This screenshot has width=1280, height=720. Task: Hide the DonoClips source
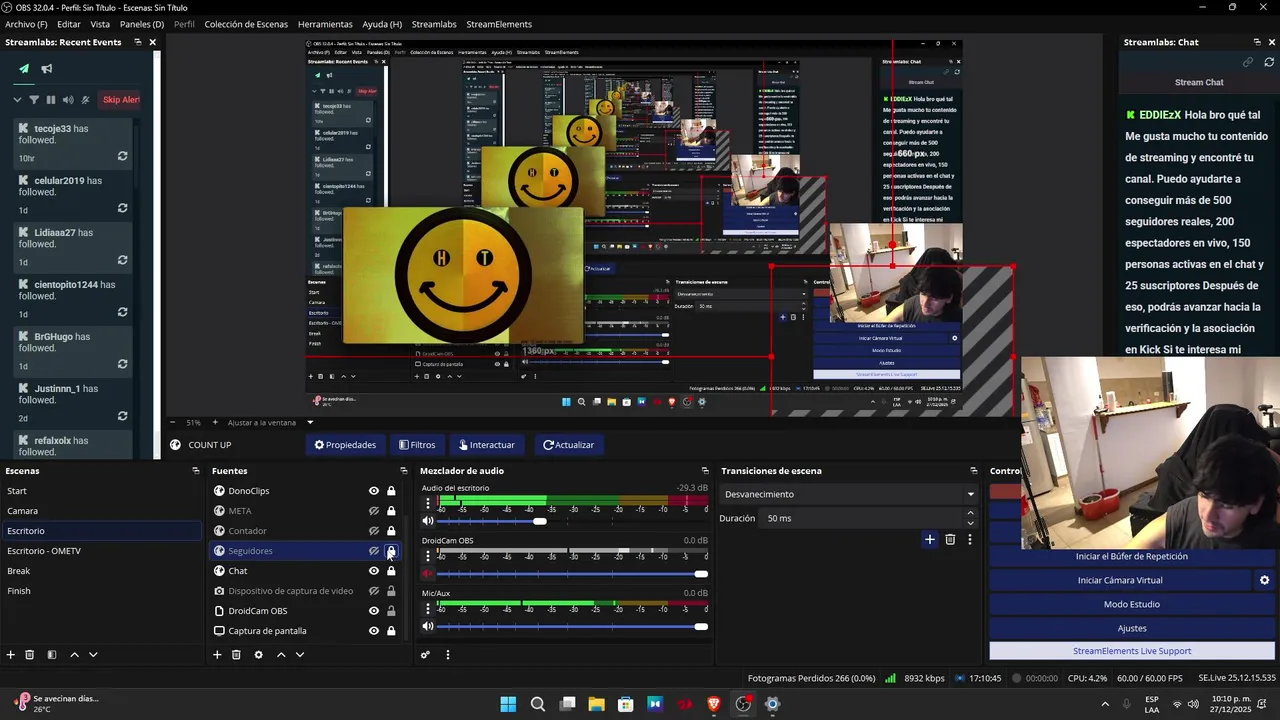coord(374,491)
